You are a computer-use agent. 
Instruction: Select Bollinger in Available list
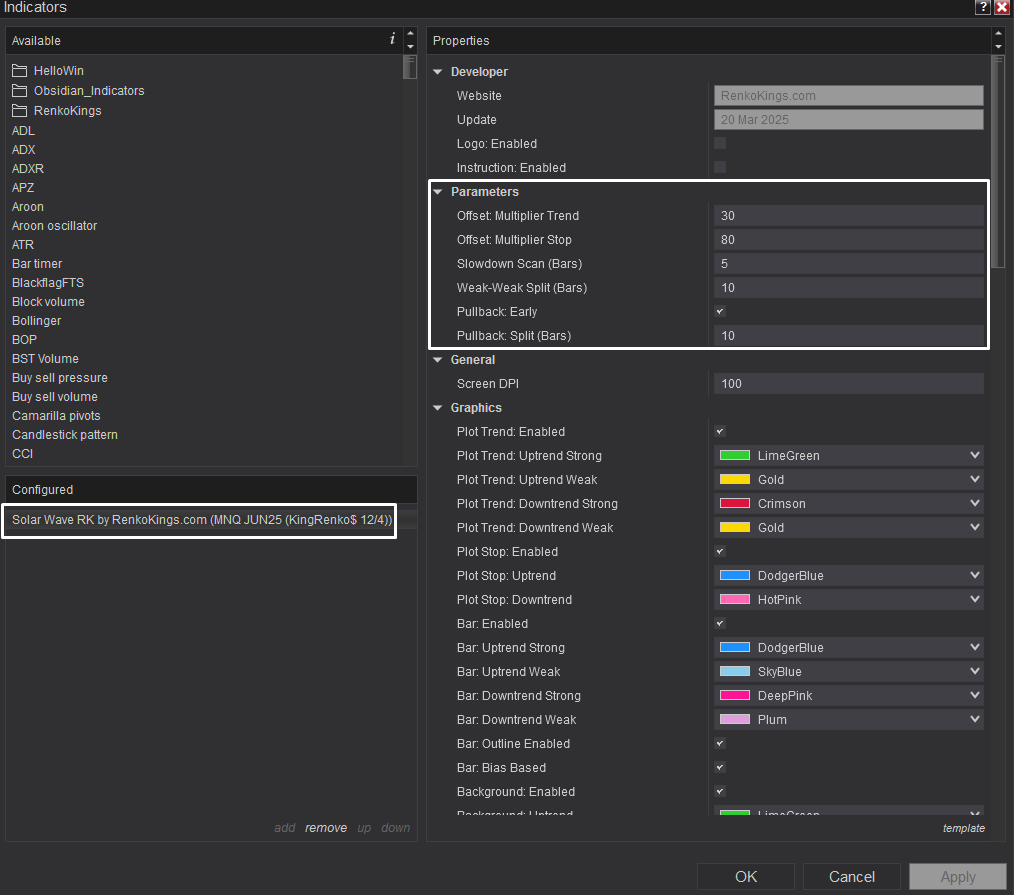[36, 321]
